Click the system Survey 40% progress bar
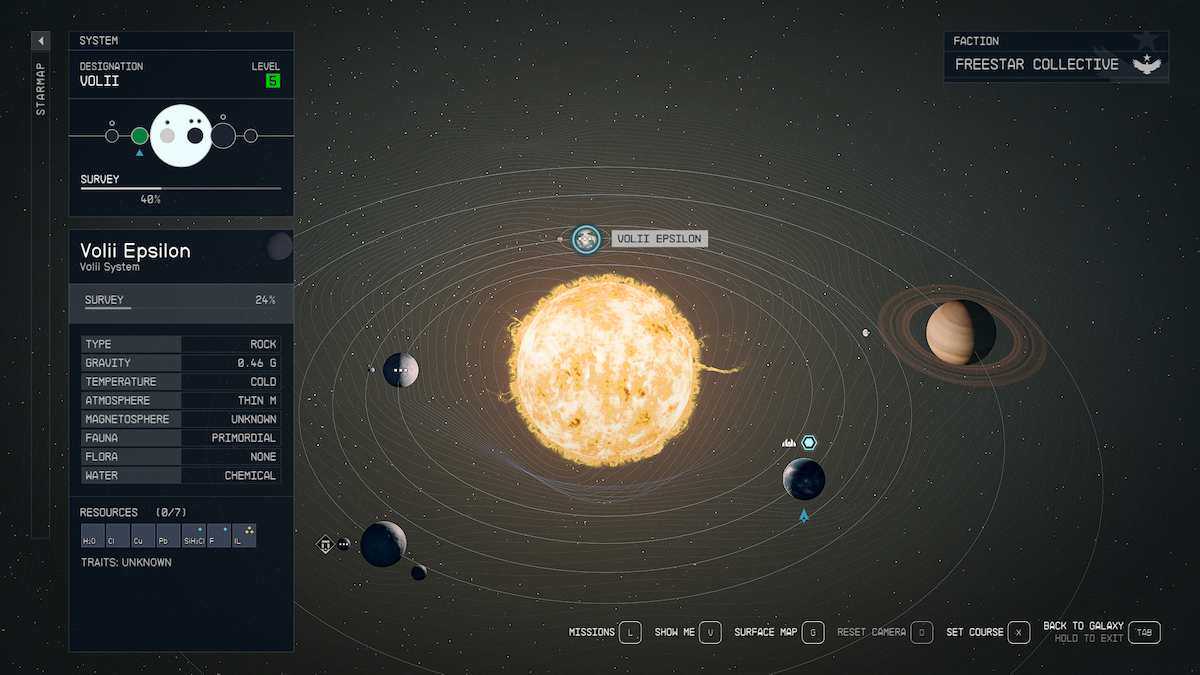This screenshot has height=675, width=1200. (180, 188)
